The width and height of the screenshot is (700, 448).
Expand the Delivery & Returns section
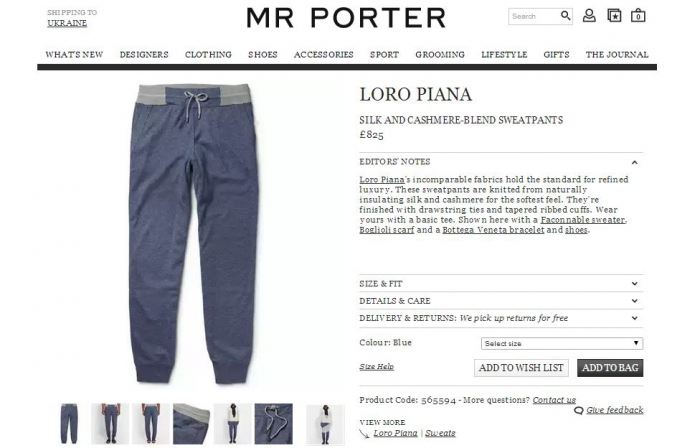point(501,318)
